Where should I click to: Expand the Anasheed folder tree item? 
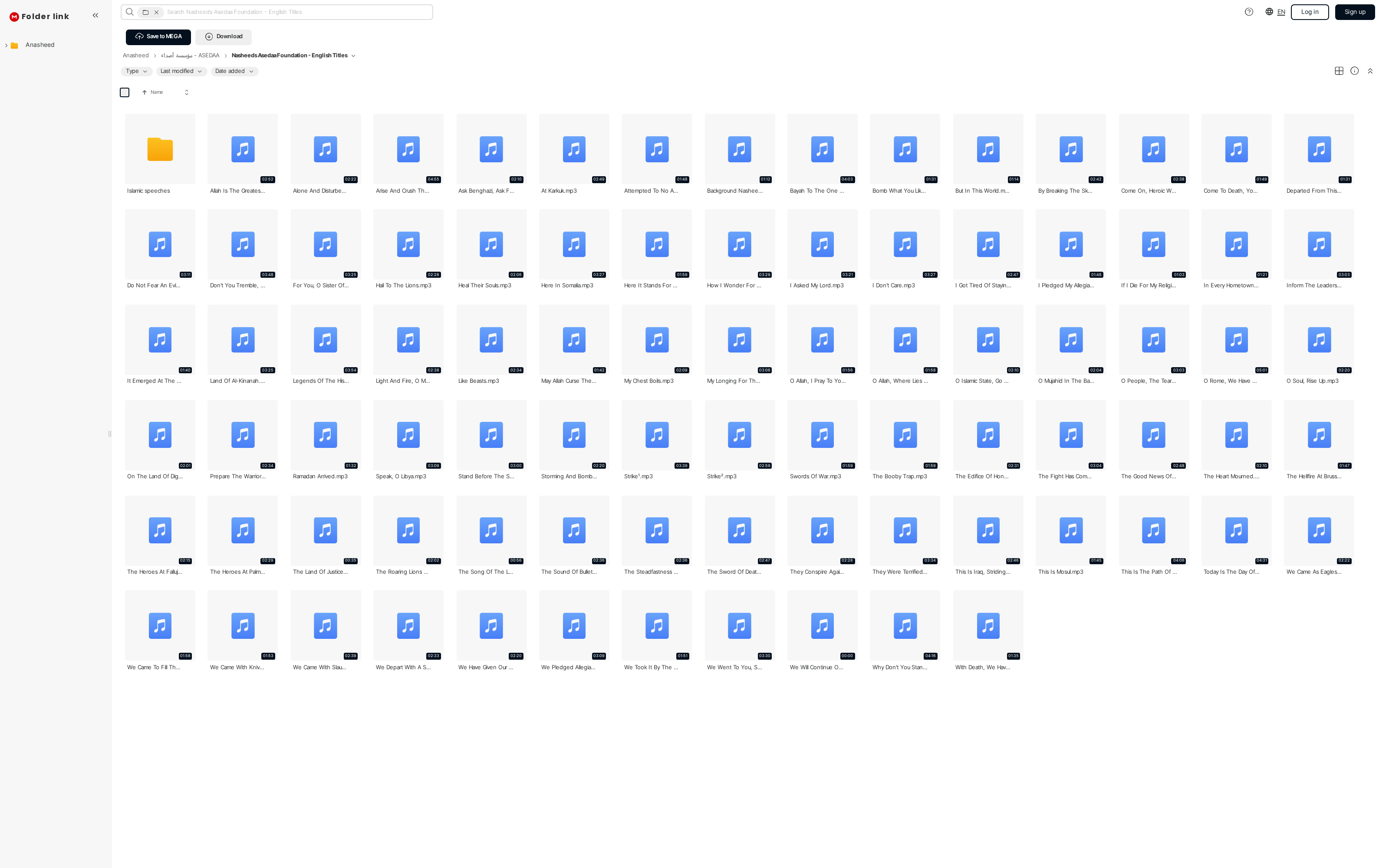click(x=7, y=45)
